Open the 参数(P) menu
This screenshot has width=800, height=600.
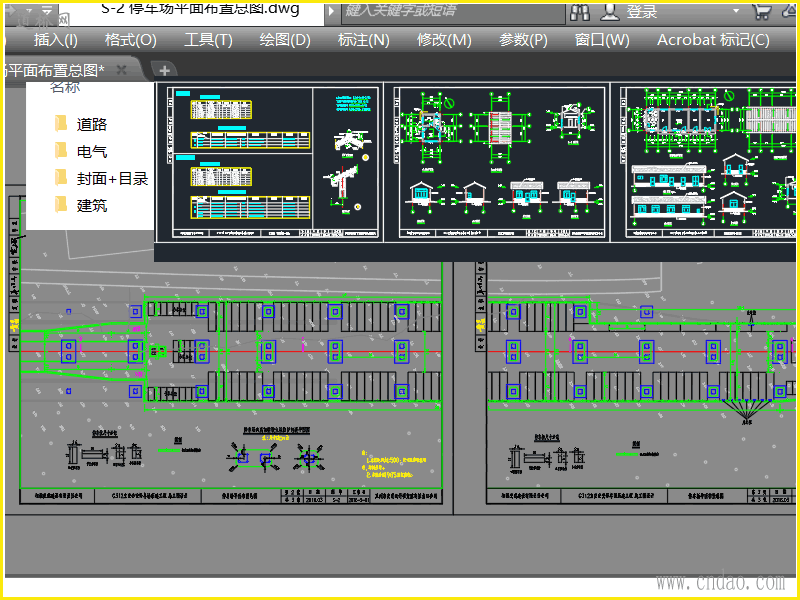[x=523, y=40]
